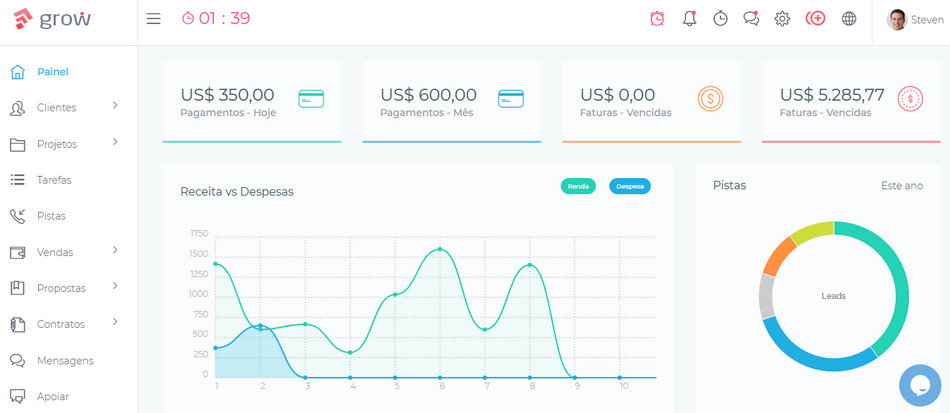Select Clientes in the sidebar
Image resolution: width=950 pixels, height=413 pixels.
56,108
